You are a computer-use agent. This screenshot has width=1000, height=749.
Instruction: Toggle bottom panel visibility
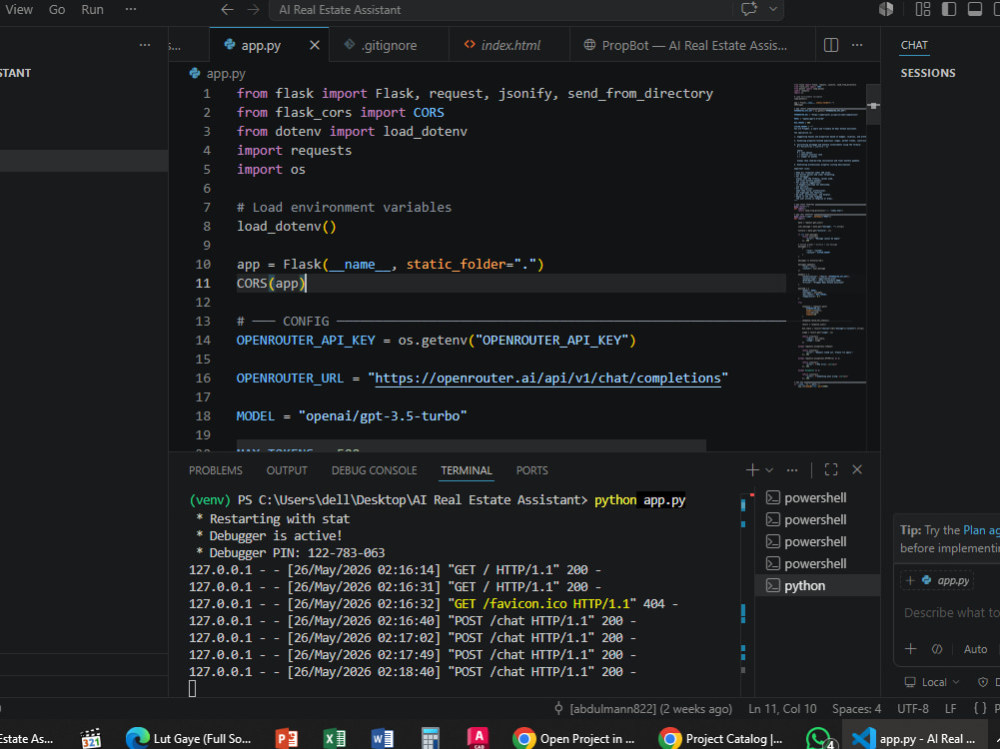(x=974, y=9)
